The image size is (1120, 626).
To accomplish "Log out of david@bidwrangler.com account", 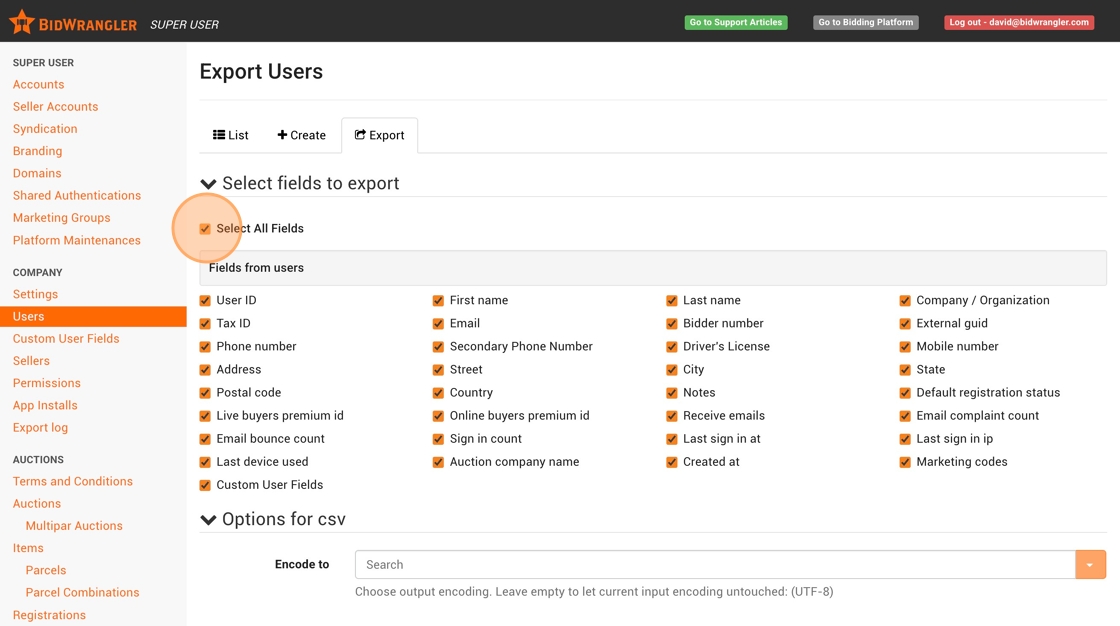I will [1018, 22].
